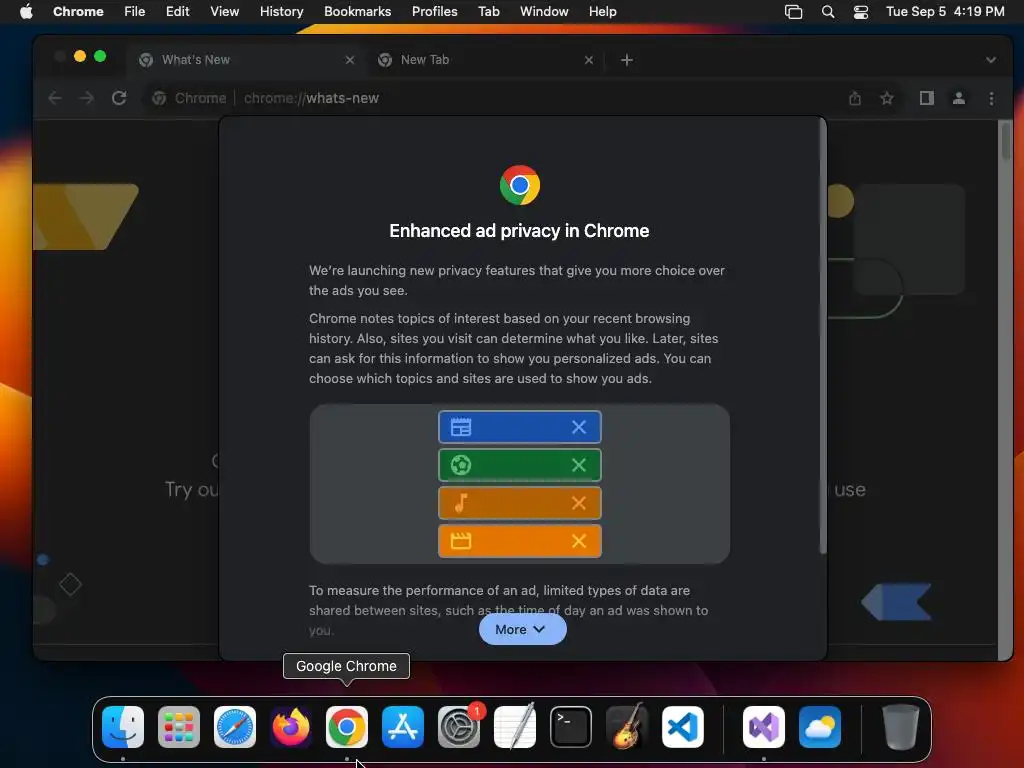Launch Visual Studio Code from the Dock

[682, 727]
